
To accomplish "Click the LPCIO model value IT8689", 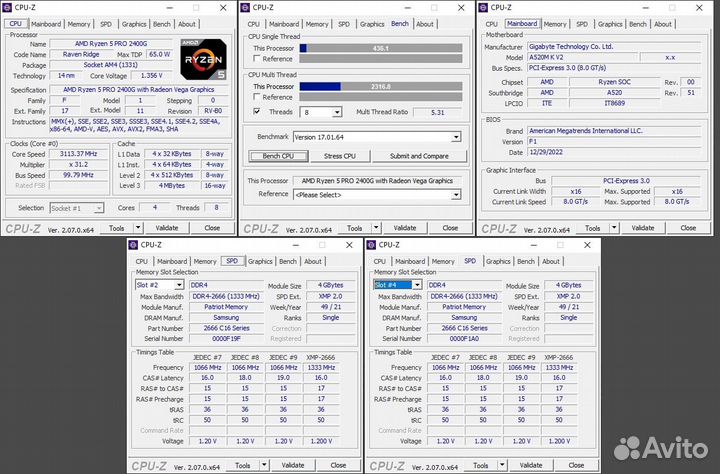I will 614,103.
